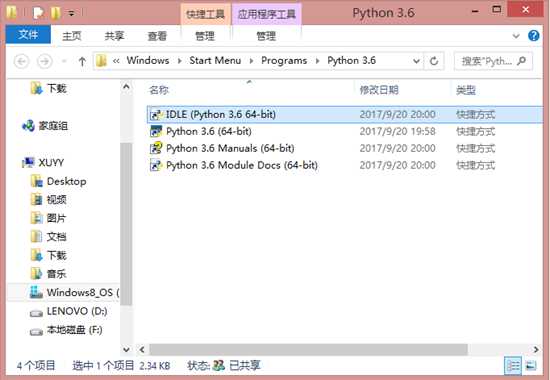Expand the arrow after Windows breadcrumb
Viewport: 550px width, 380px height.
[180, 61]
